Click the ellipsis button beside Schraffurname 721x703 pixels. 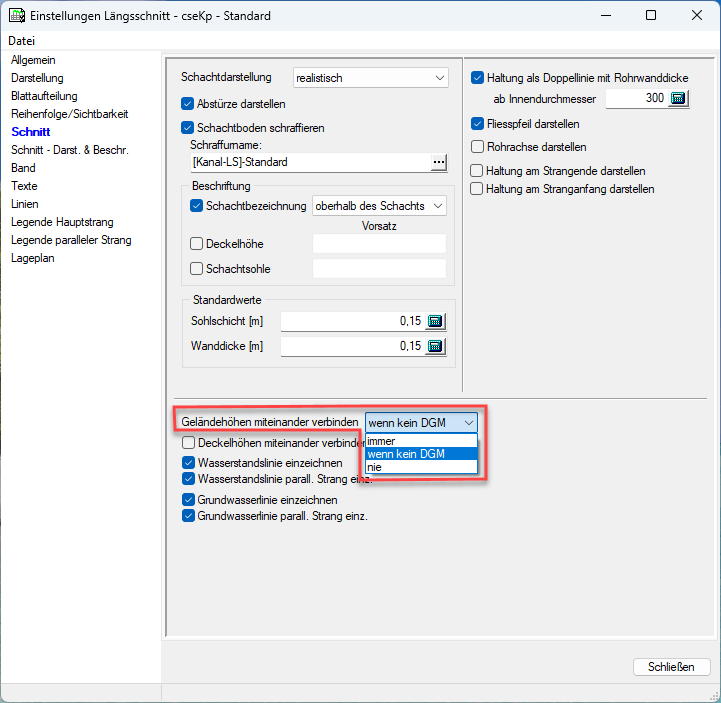click(x=438, y=162)
